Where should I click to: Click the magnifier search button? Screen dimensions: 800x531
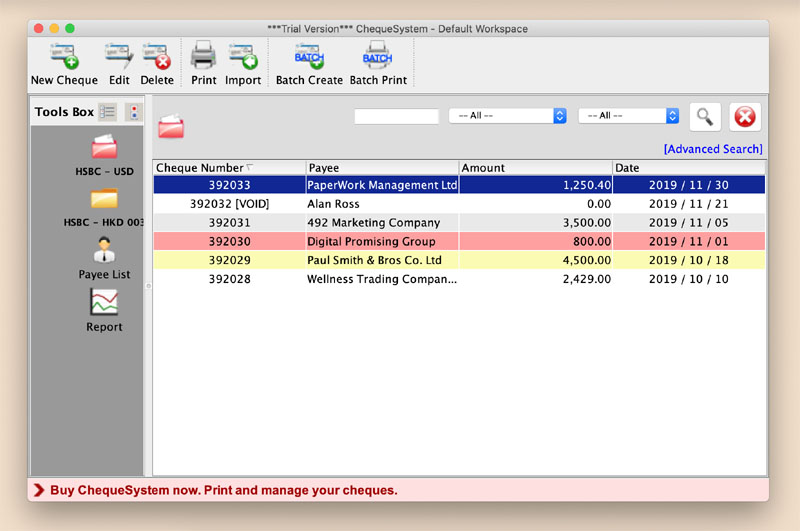pyautogui.click(x=705, y=117)
